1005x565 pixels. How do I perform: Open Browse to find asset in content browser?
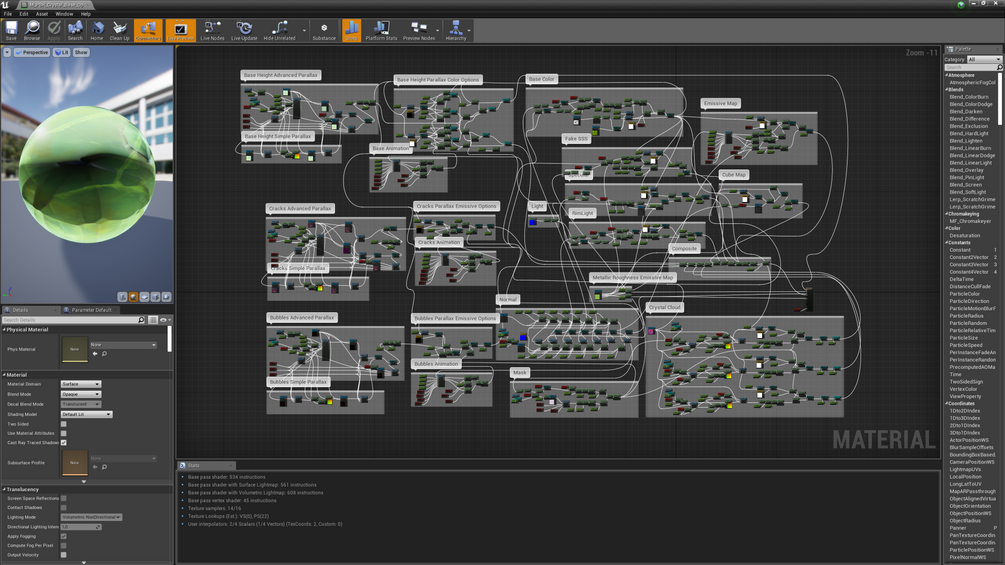coord(32,30)
